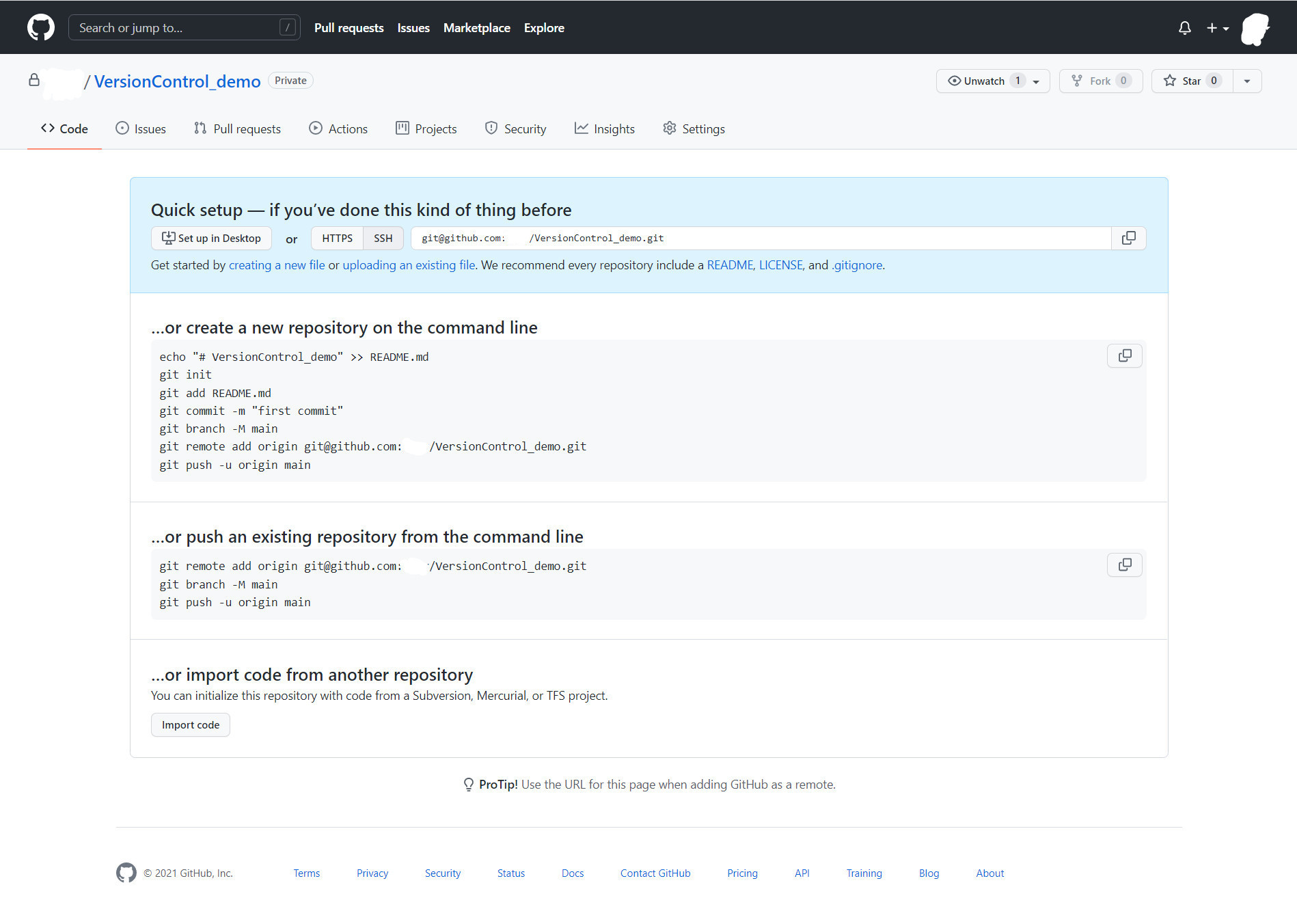Open the Projects tab
The image size is (1297, 924).
click(426, 128)
